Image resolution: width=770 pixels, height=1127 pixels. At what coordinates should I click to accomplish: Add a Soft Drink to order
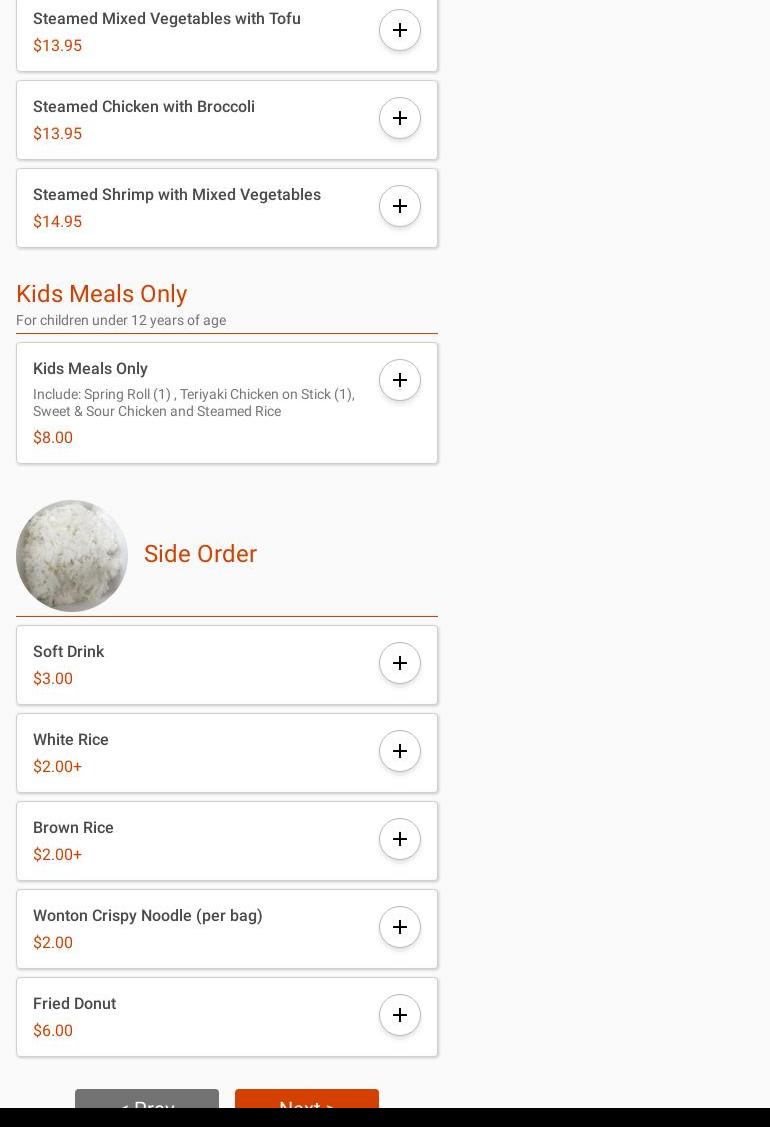[x=400, y=663]
